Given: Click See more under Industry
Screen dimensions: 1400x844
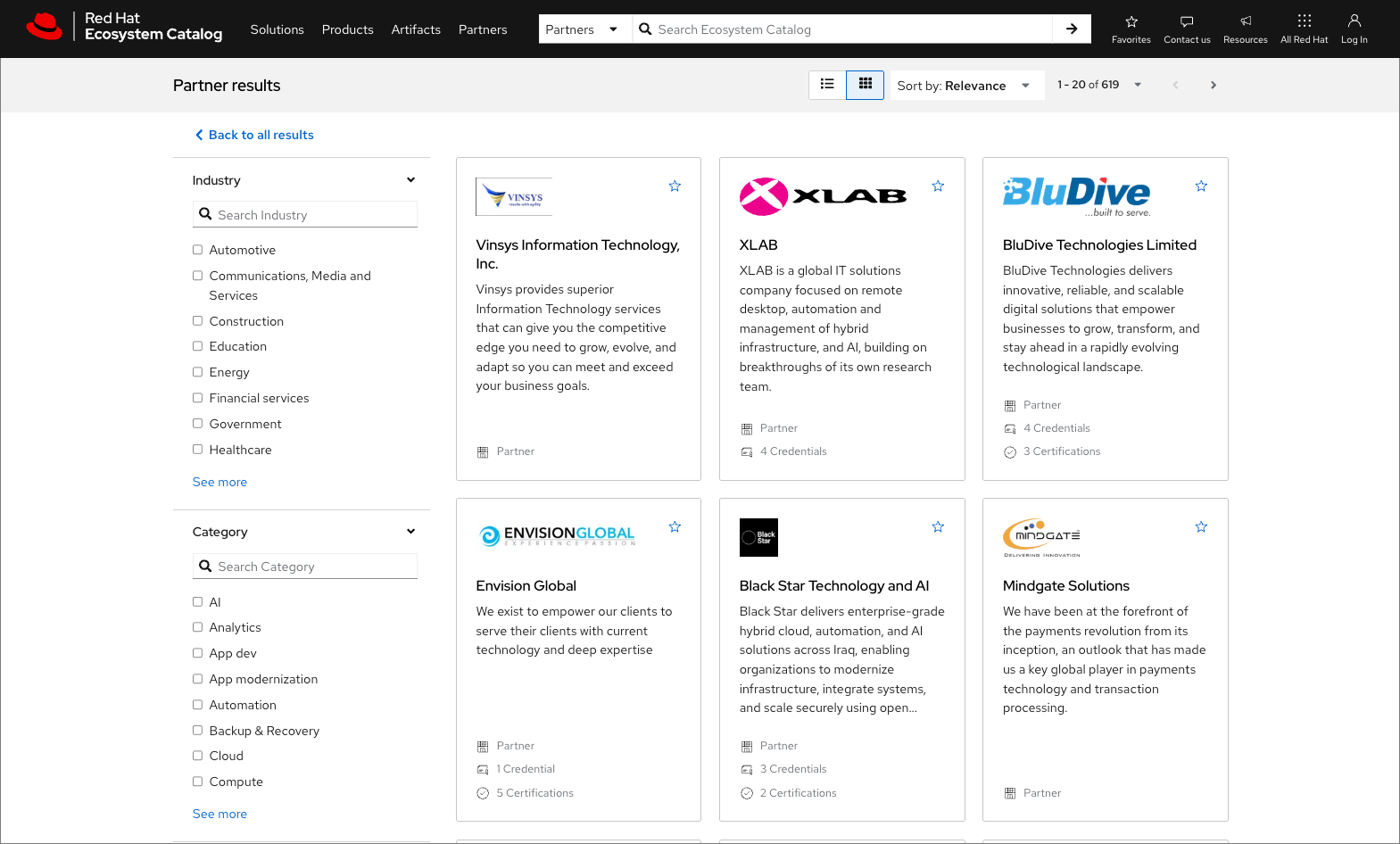Looking at the screenshot, I should pyautogui.click(x=220, y=482).
